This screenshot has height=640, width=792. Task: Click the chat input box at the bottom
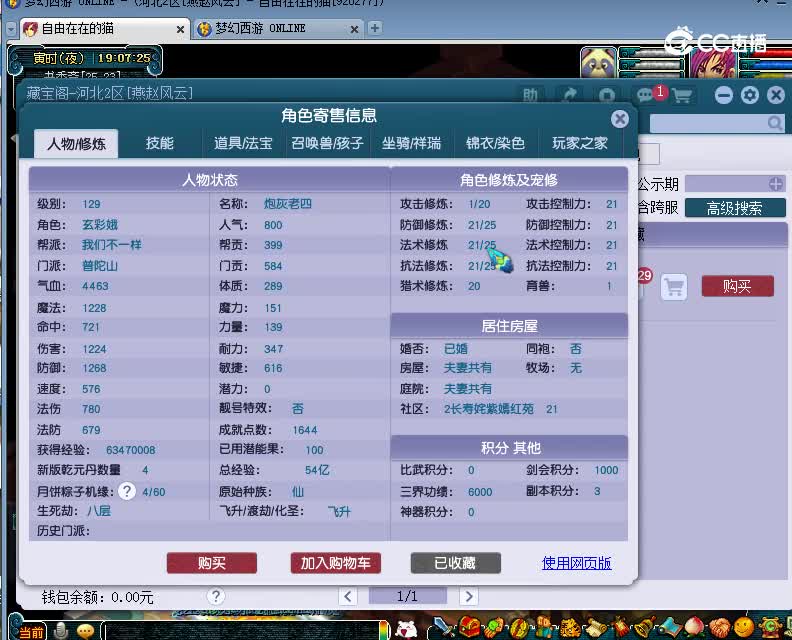242,630
